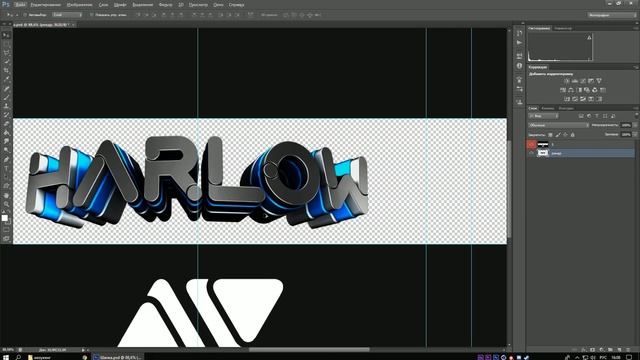Select the Pen tool
The height and width of the screenshot is (360, 640).
pyautogui.click(x=6, y=160)
